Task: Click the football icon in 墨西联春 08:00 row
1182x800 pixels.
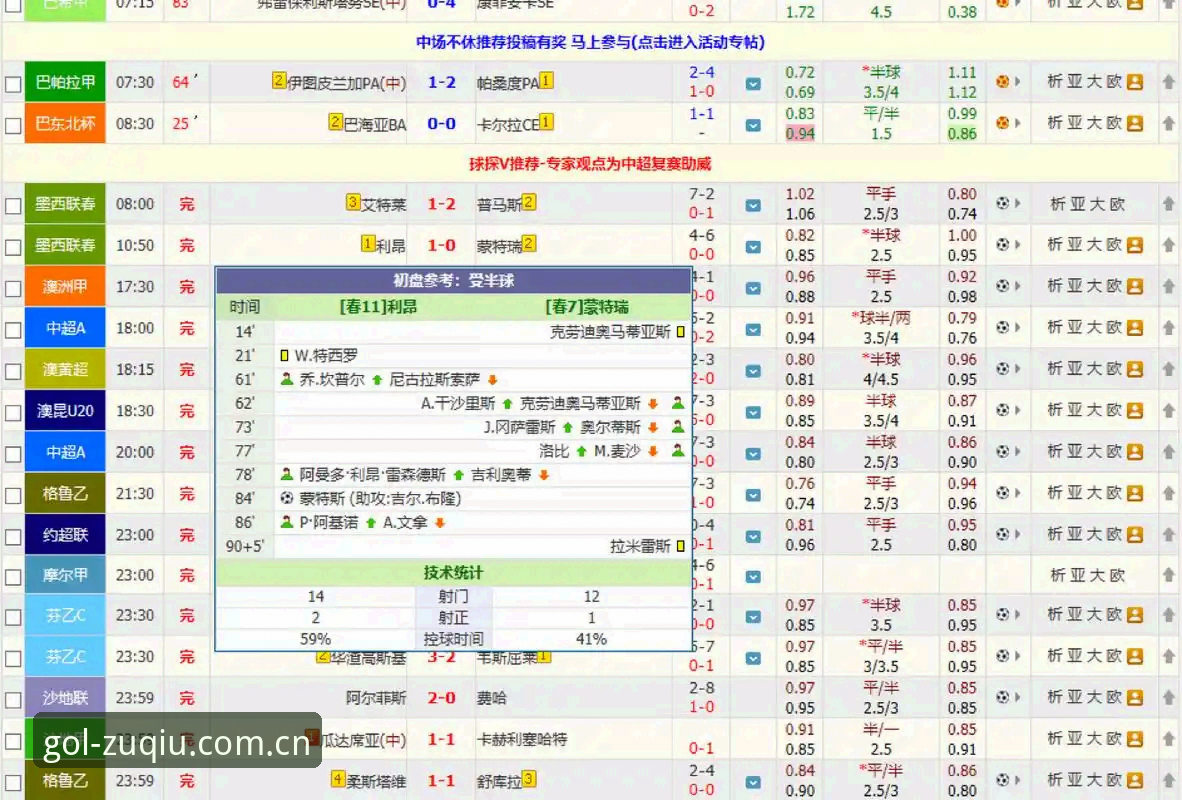Action: 1002,203
